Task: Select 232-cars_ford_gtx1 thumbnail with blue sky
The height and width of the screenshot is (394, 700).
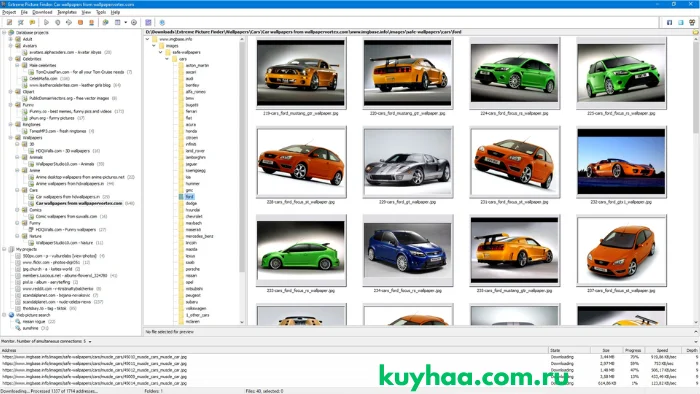Action: tap(621, 162)
